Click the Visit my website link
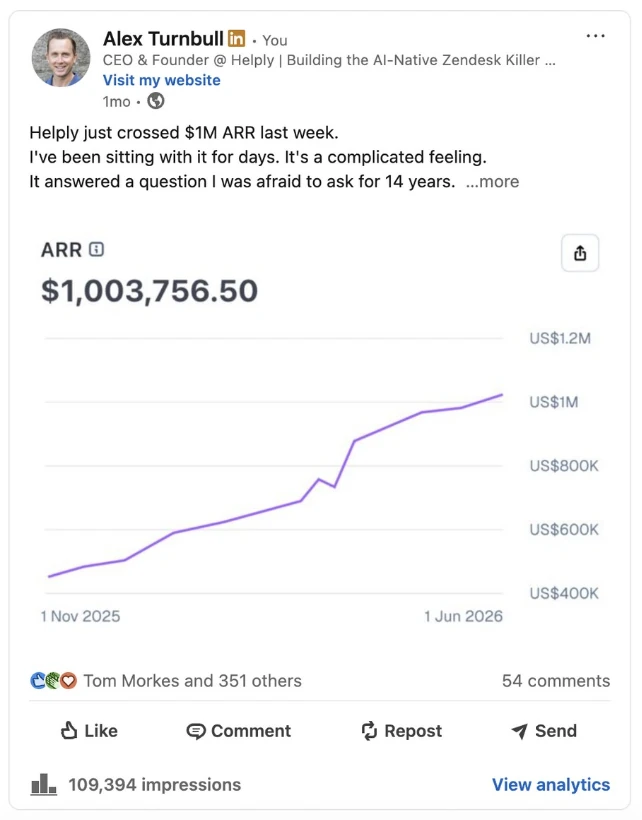 tap(162, 80)
